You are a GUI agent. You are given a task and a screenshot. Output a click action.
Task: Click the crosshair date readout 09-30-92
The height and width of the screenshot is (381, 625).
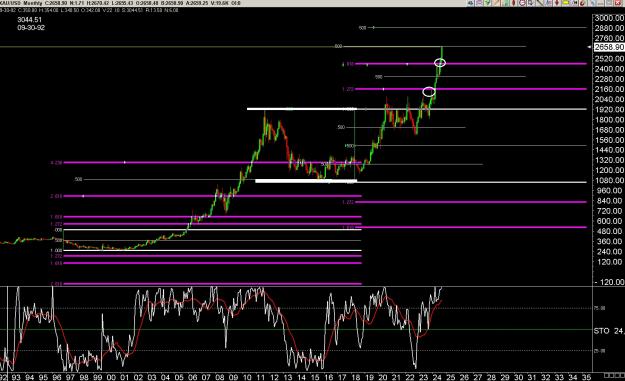click(31, 28)
